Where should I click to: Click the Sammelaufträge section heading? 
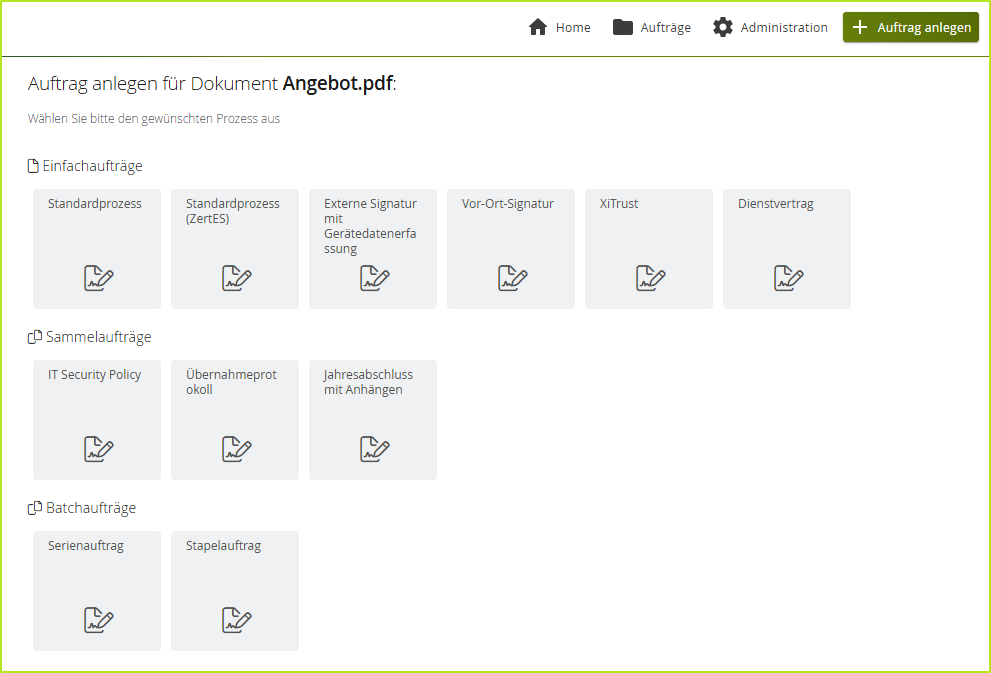(x=98, y=337)
